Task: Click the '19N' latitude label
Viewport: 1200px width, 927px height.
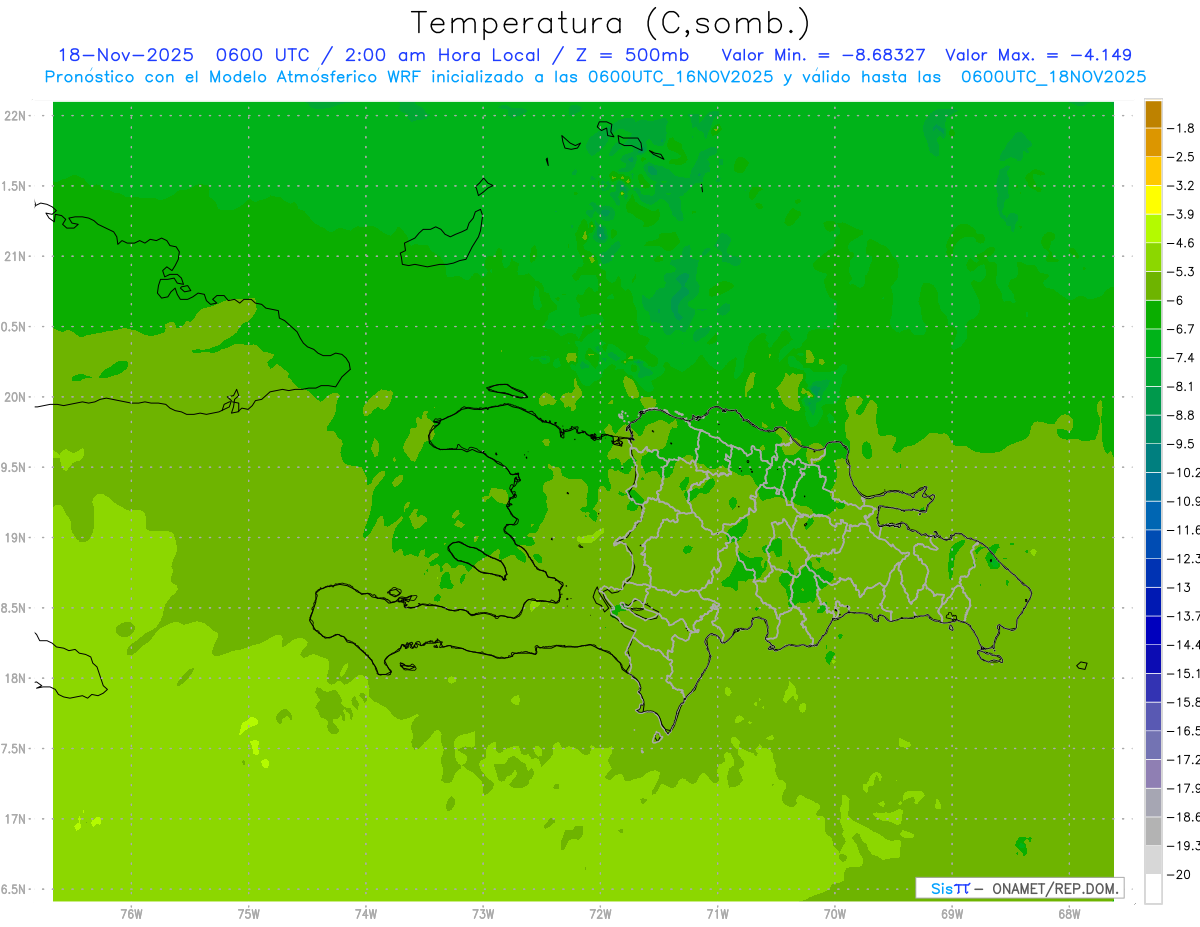Action: pos(15,538)
